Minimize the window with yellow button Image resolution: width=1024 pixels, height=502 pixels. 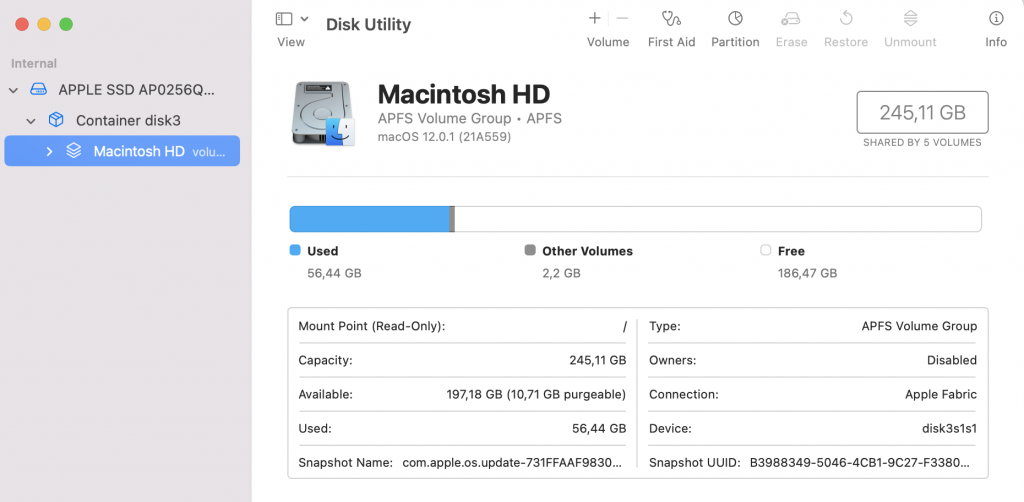(x=44, y=24)
